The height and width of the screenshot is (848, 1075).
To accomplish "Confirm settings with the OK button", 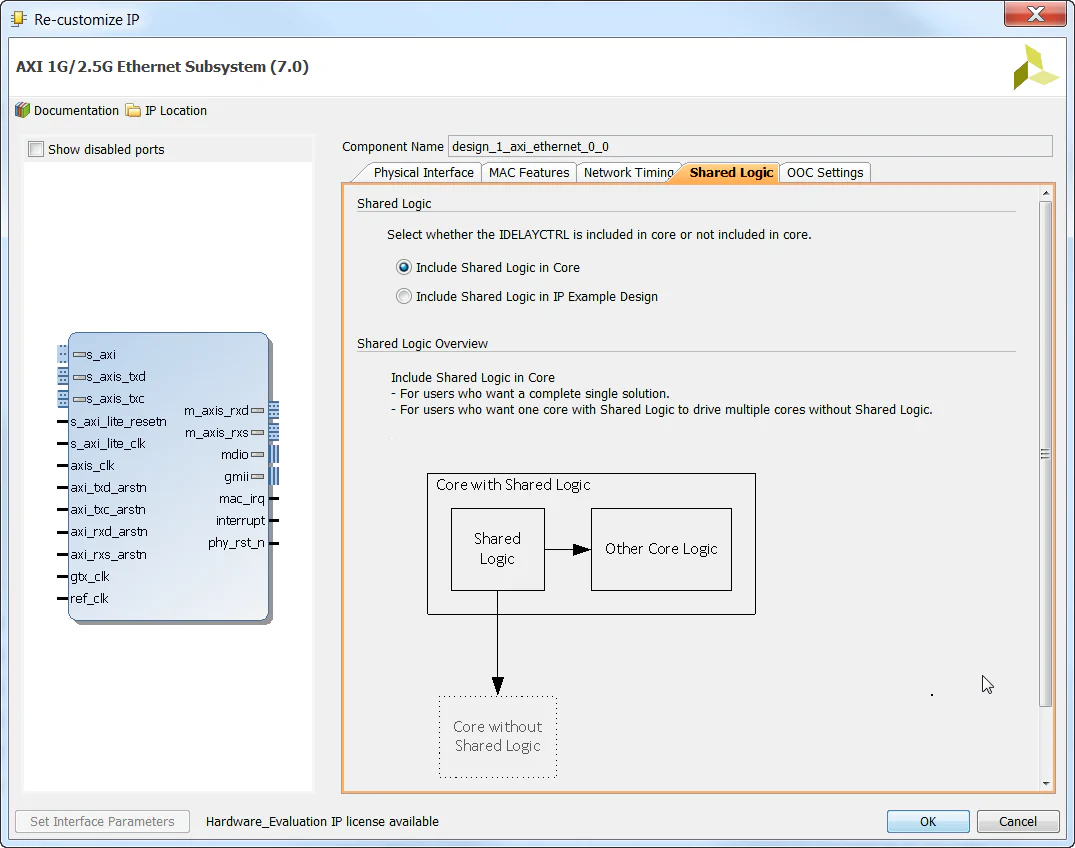I will click(x=927, y=821).
